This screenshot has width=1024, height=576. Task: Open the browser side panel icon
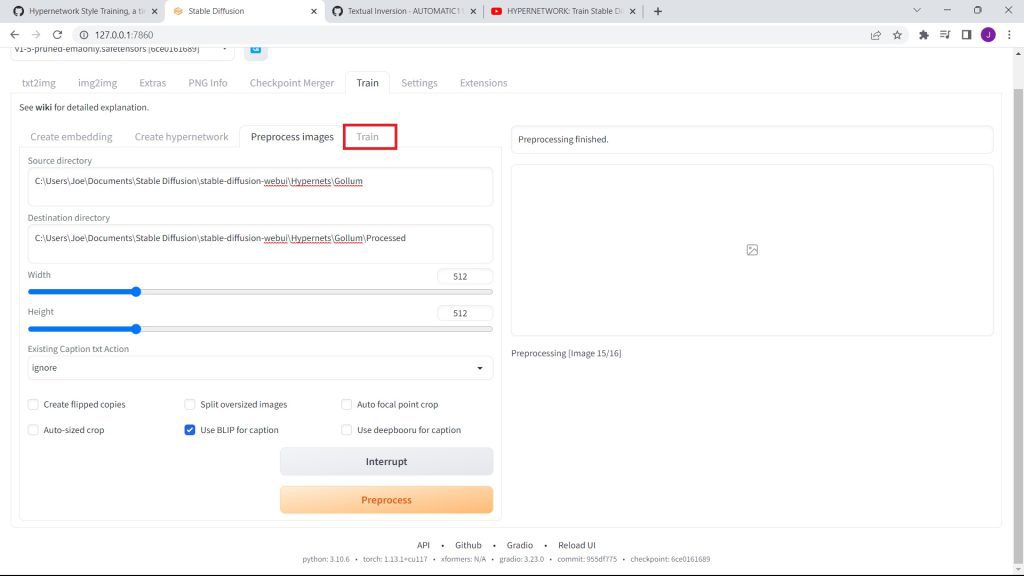pyautogui.click(x=966, y=34)
